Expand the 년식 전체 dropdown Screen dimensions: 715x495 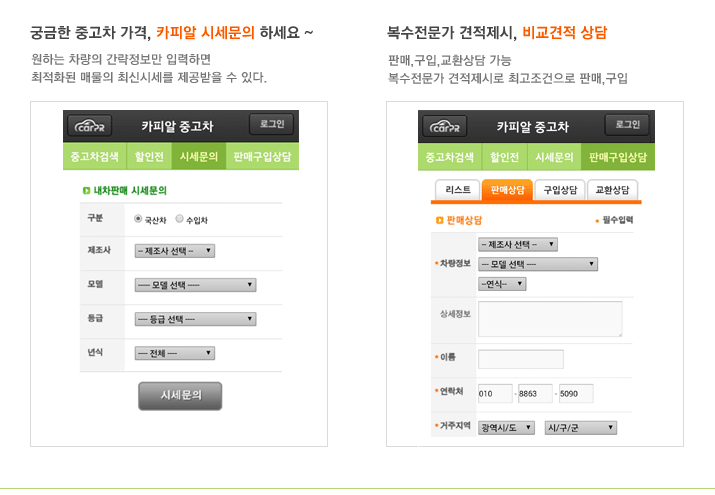tap(174, 353)
